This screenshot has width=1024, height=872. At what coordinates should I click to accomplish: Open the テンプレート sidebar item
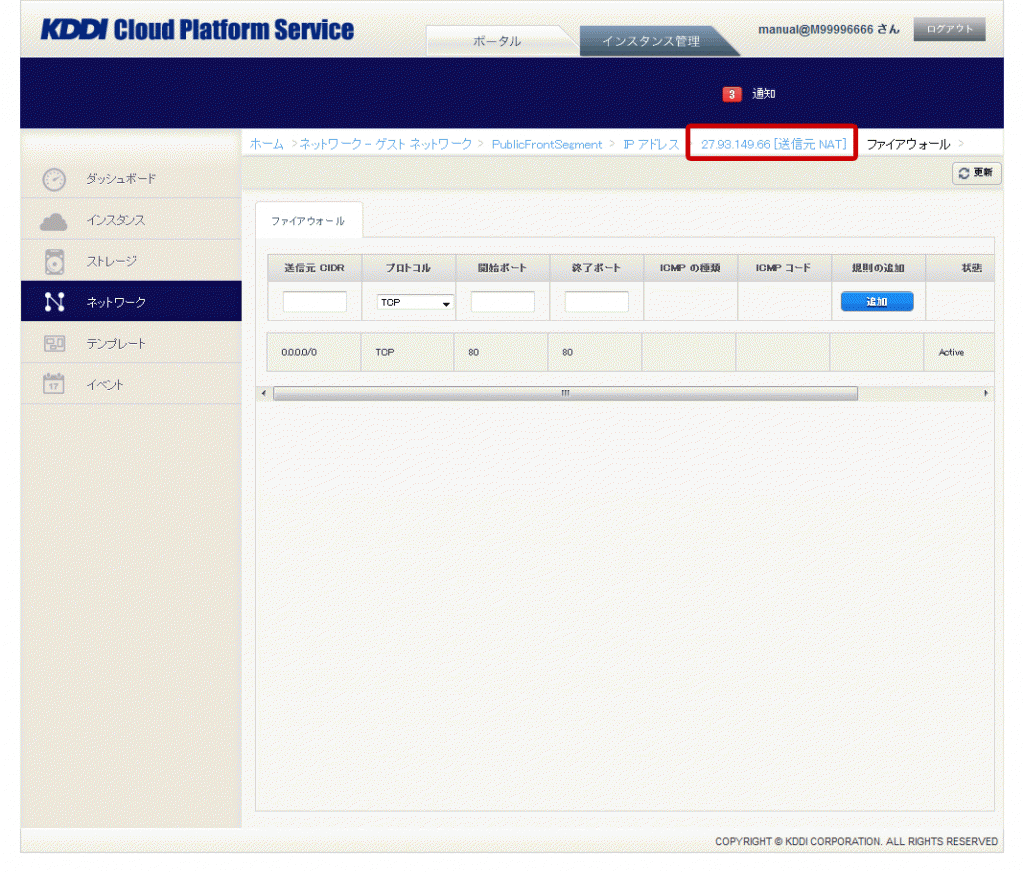pos(131,343)
